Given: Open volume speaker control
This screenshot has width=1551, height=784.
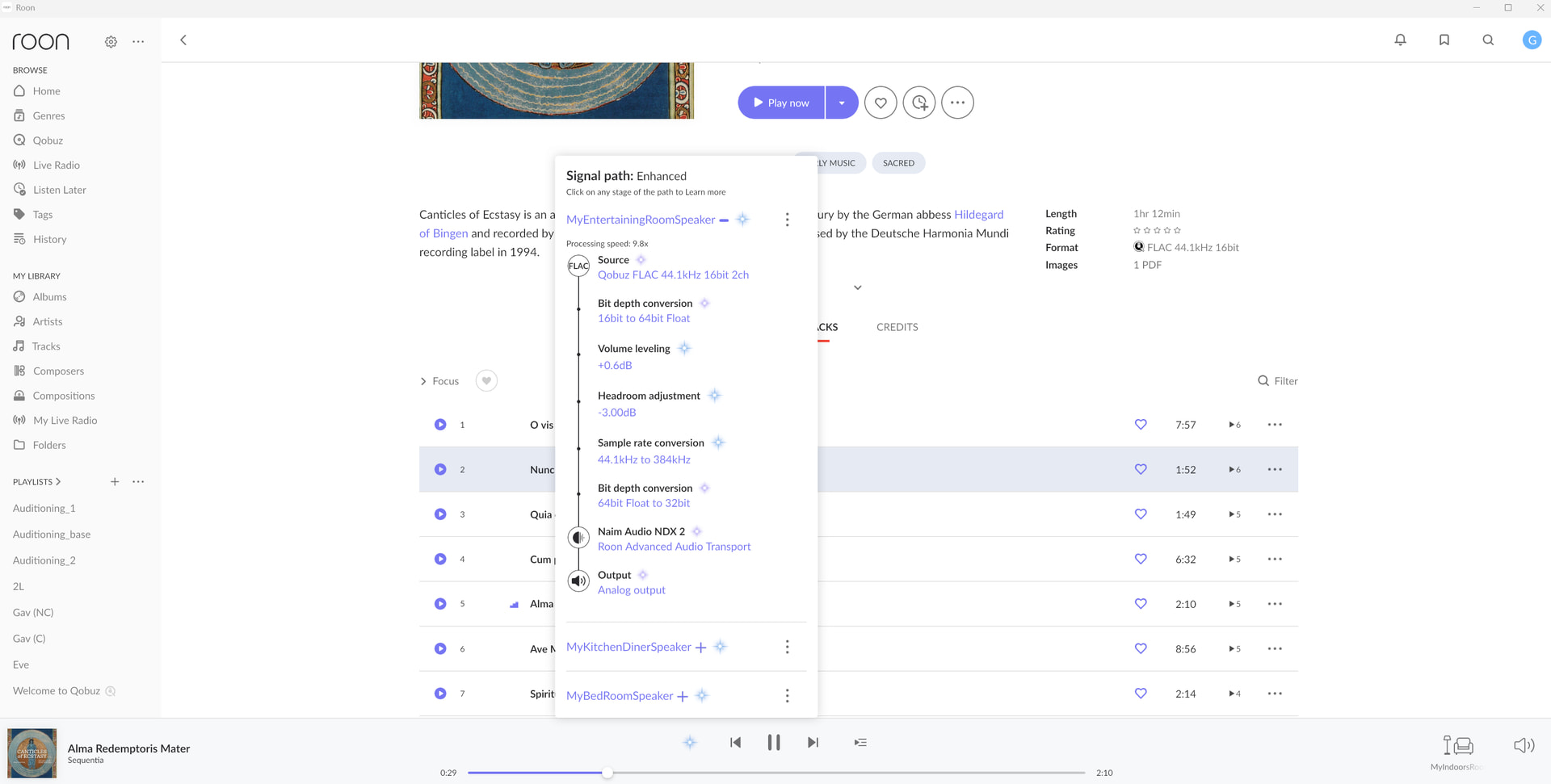Looking at the screenshot, I should pos(1523,745).
